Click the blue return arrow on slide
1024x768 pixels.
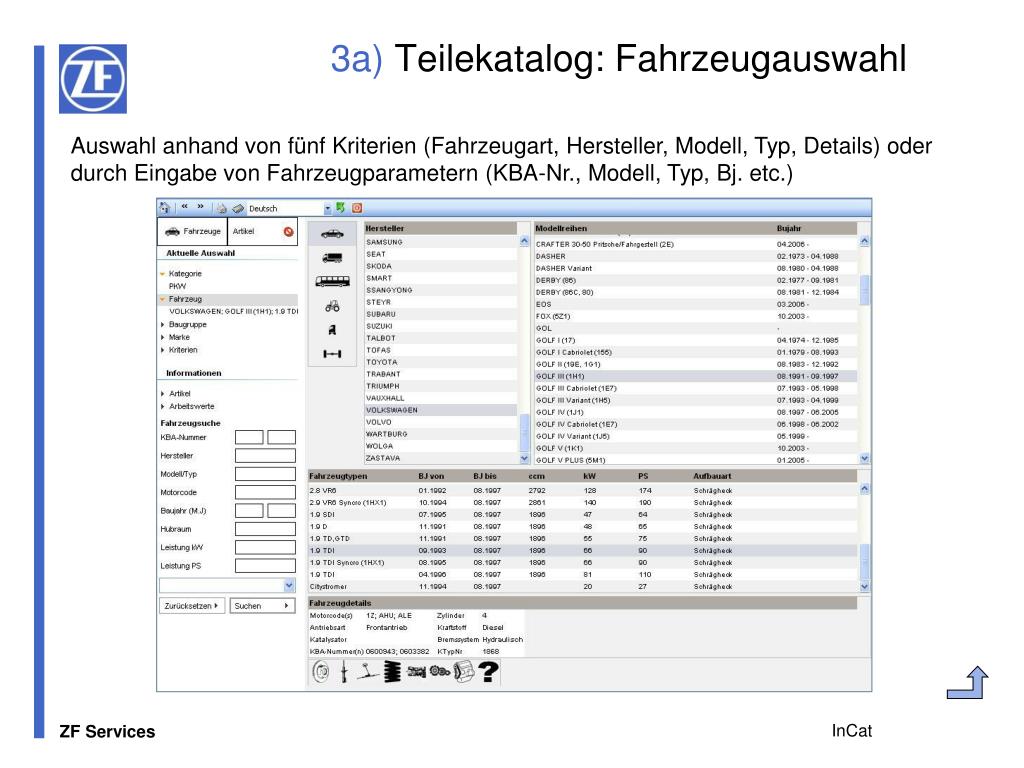pyautogui.click(x=967, y=682)
